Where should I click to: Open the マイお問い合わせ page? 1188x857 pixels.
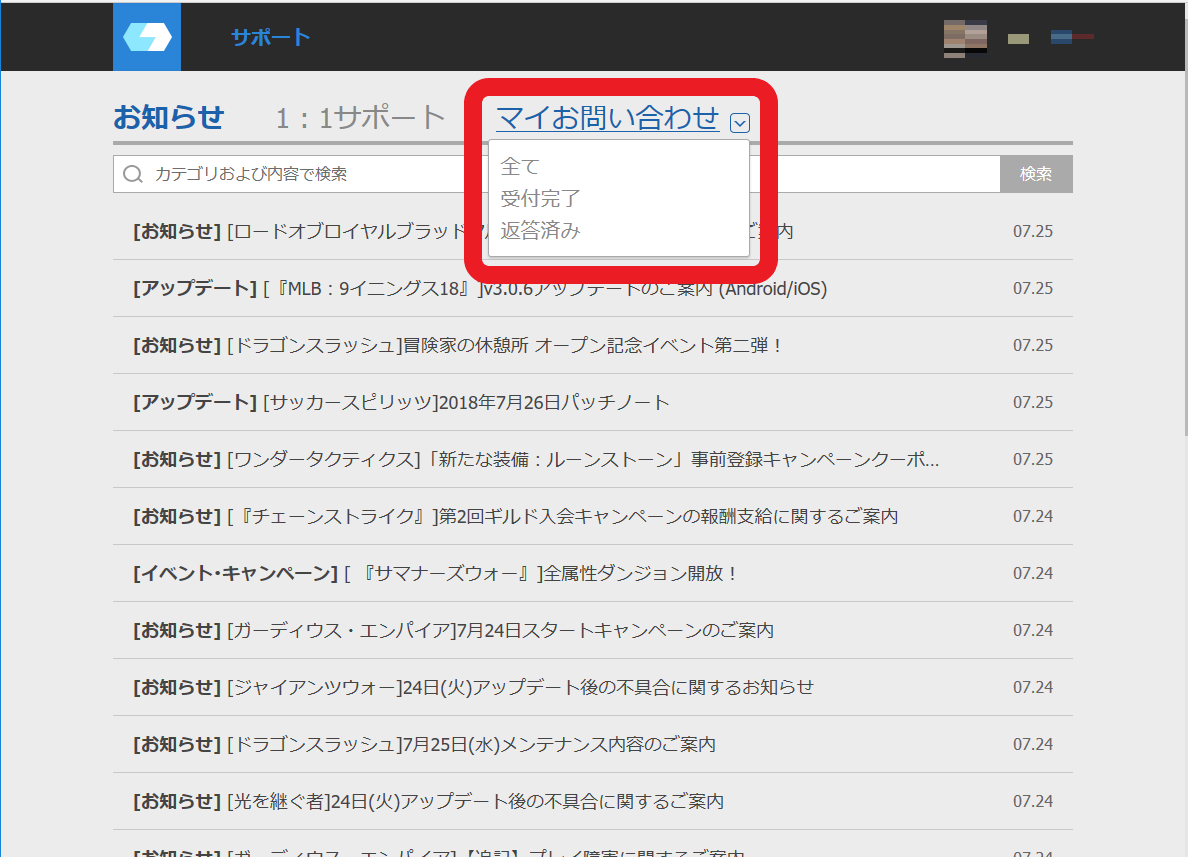click(609, 117)
